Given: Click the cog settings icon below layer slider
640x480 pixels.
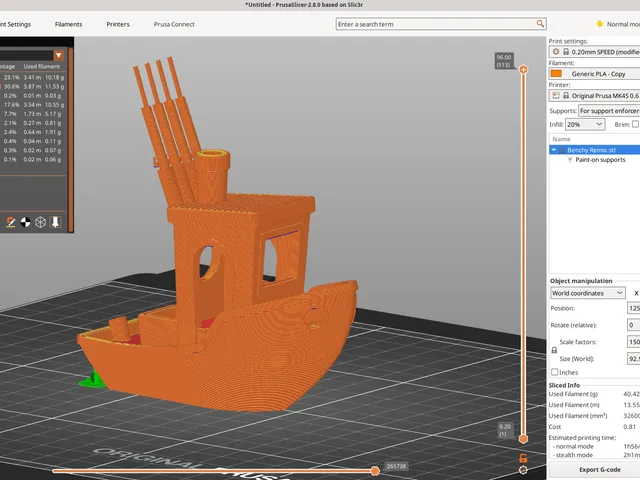Looking at the screenshot, I should (523, 470).
